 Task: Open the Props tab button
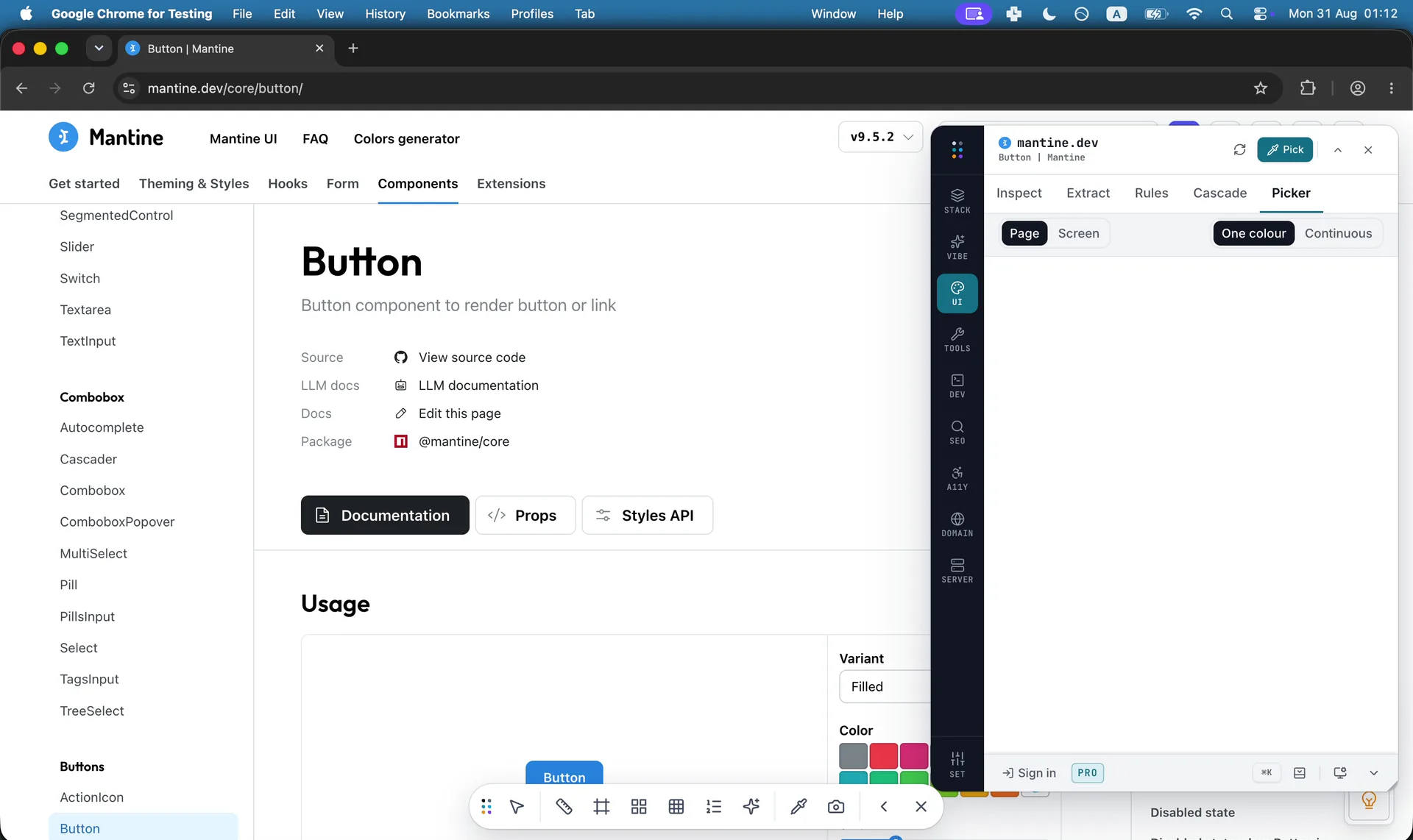[x=525, y=515]
